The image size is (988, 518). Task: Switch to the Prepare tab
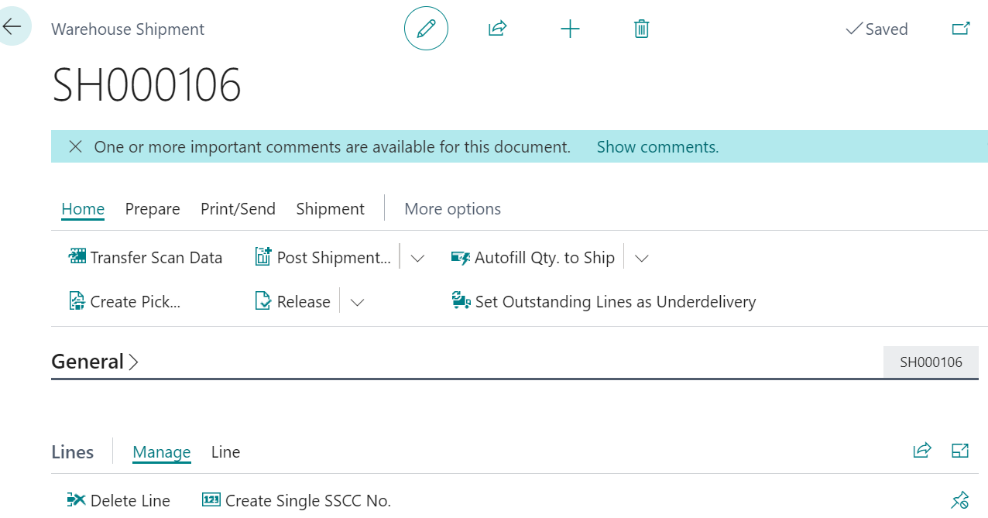[152, 209]
